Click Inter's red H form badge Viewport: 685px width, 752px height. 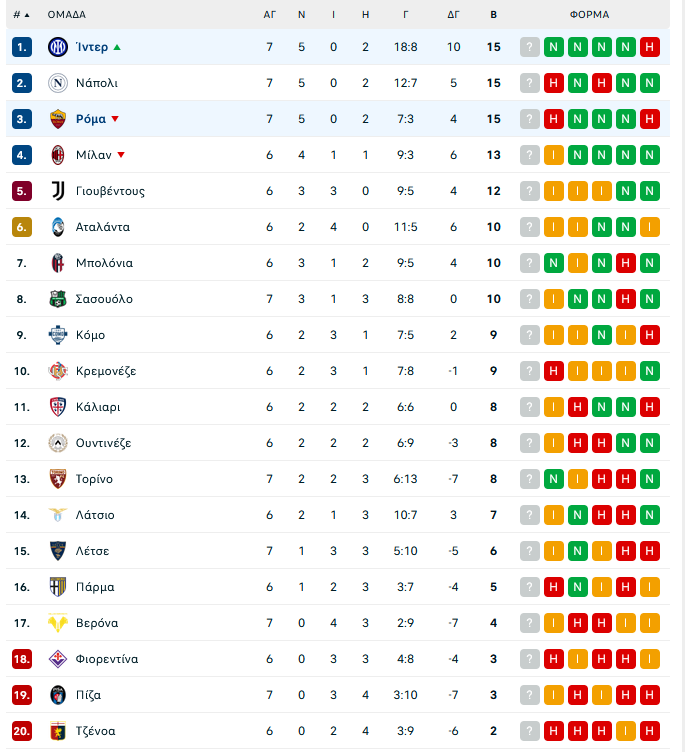coord(650,47)
